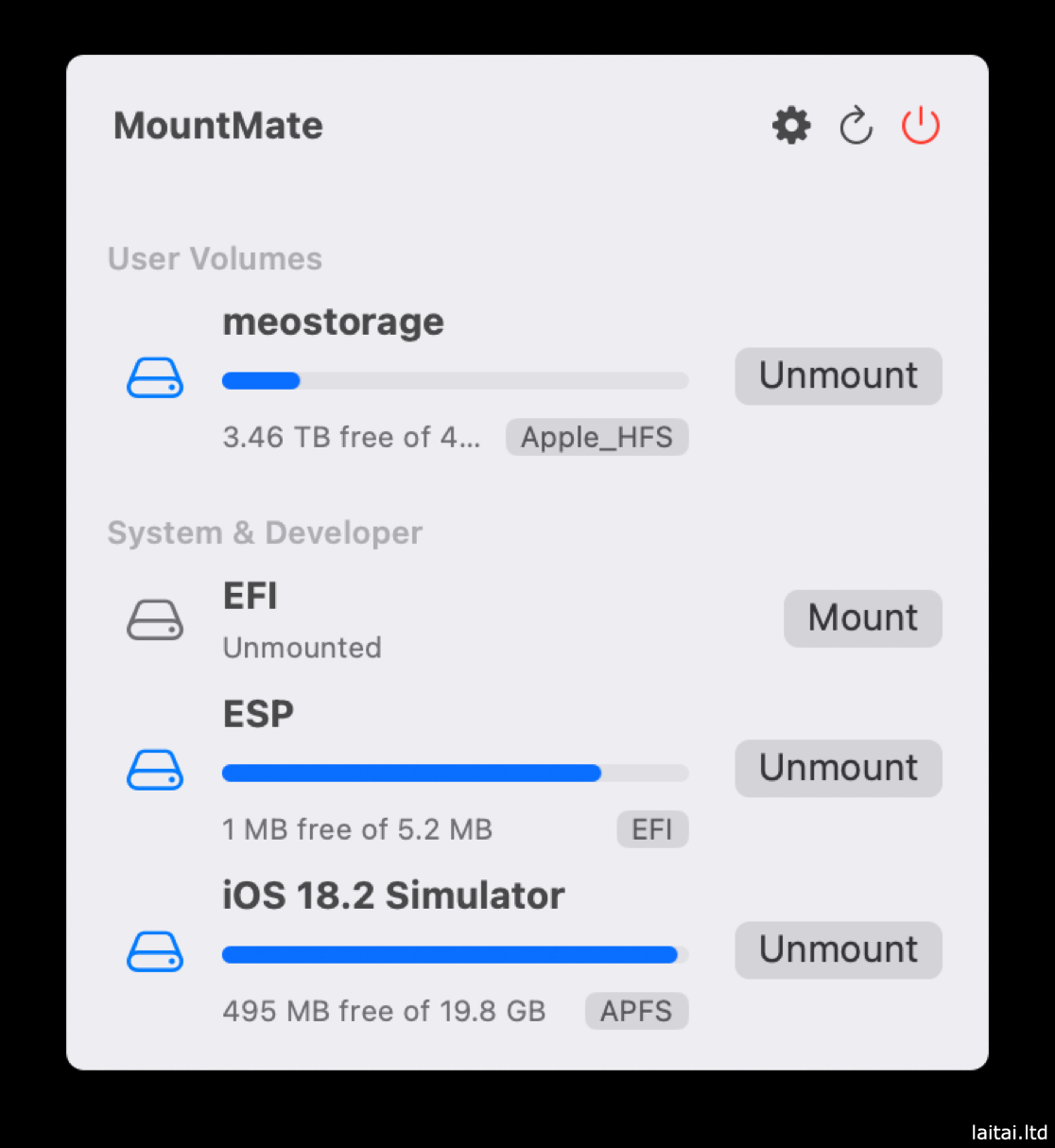Select the meostorage volume name
Viewport: 1055px width, 1148px height.
point(333,322)
